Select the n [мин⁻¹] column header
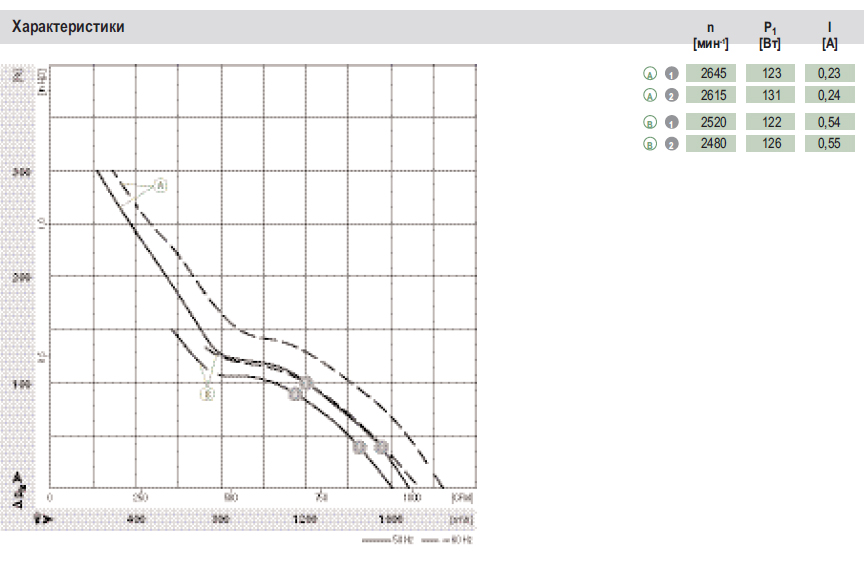864x561 pixels. click(710, 36)
